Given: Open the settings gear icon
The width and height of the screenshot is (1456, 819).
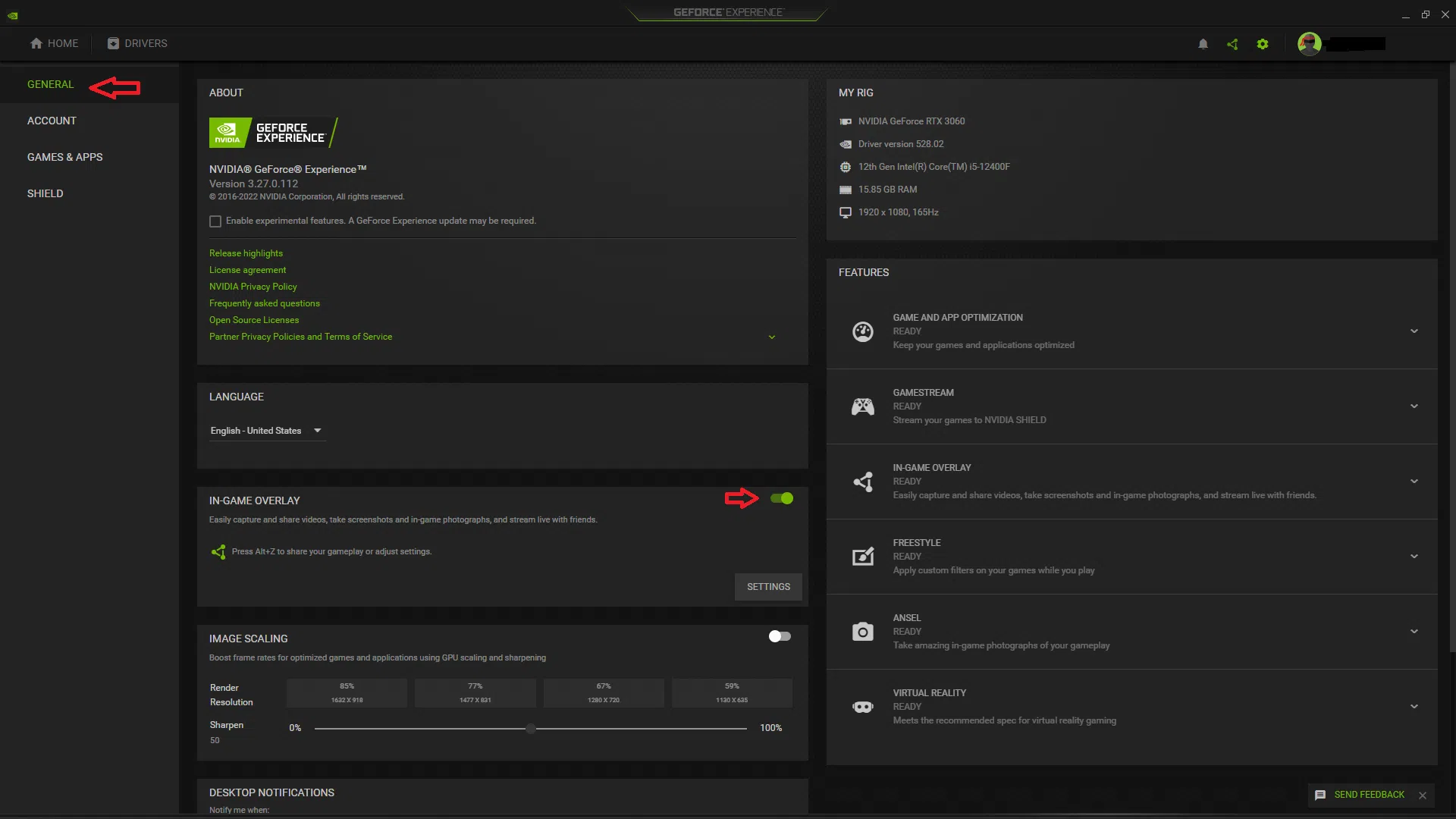Looking at the screenshot, I should click(1263, 44).
